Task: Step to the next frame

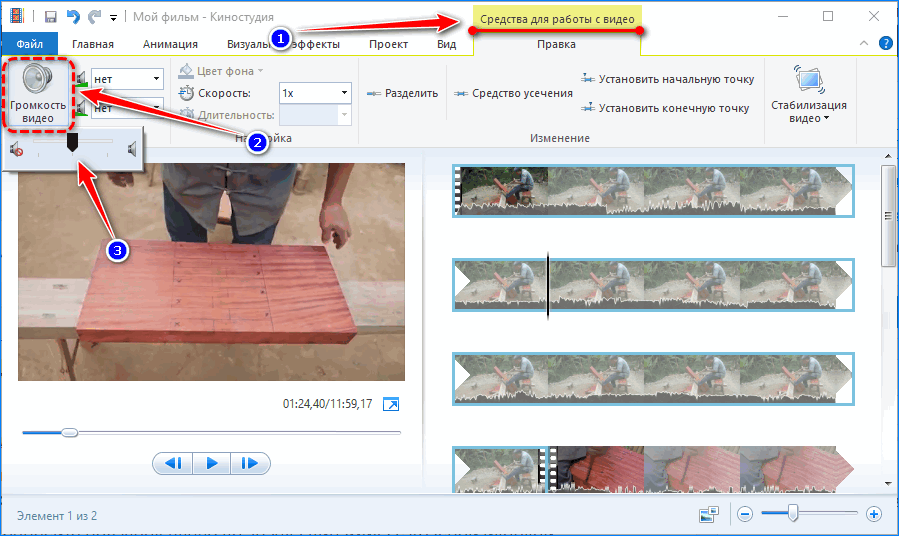Action: 250,463
